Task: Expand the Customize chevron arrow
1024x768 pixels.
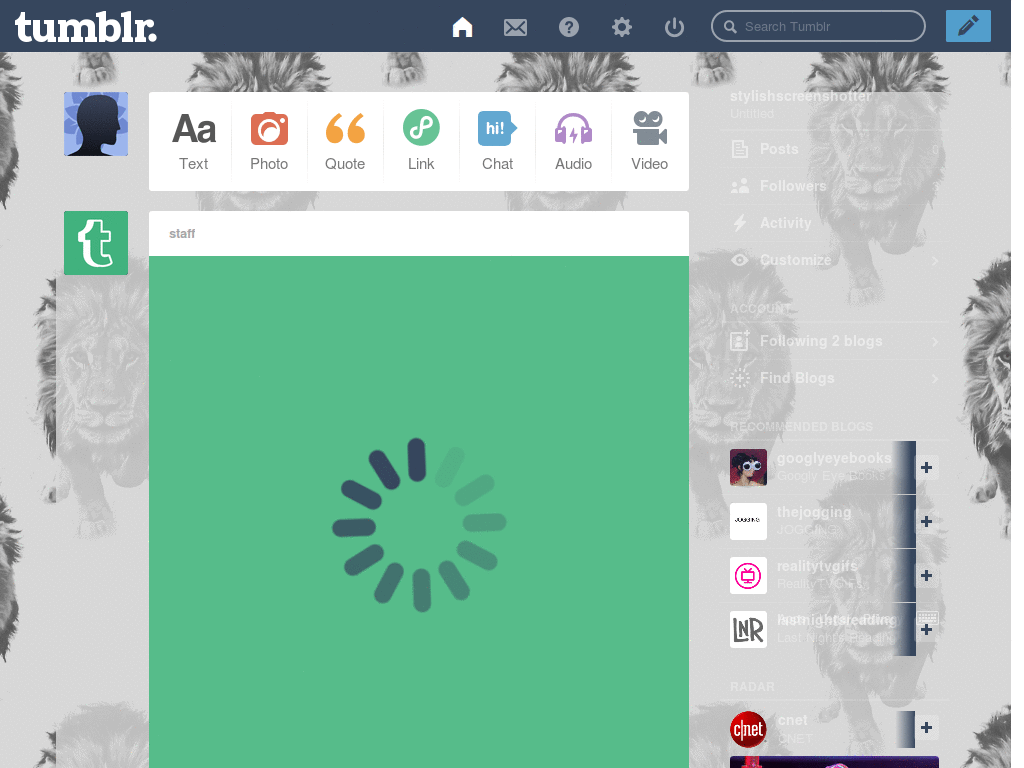Action: point(935,261)
